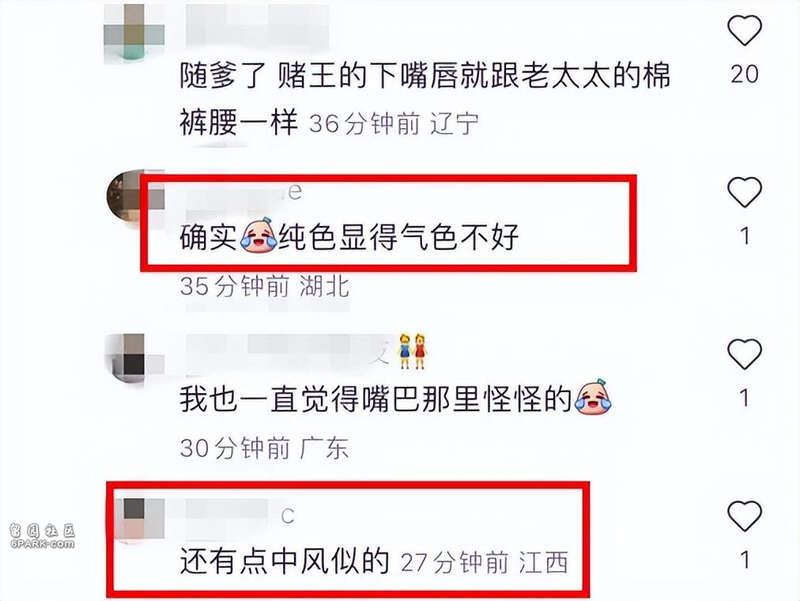The height and width of the screenshot is (601, 800).
Task: Like the comment from 辽宁 about 赌王
Action: (744, 30)
